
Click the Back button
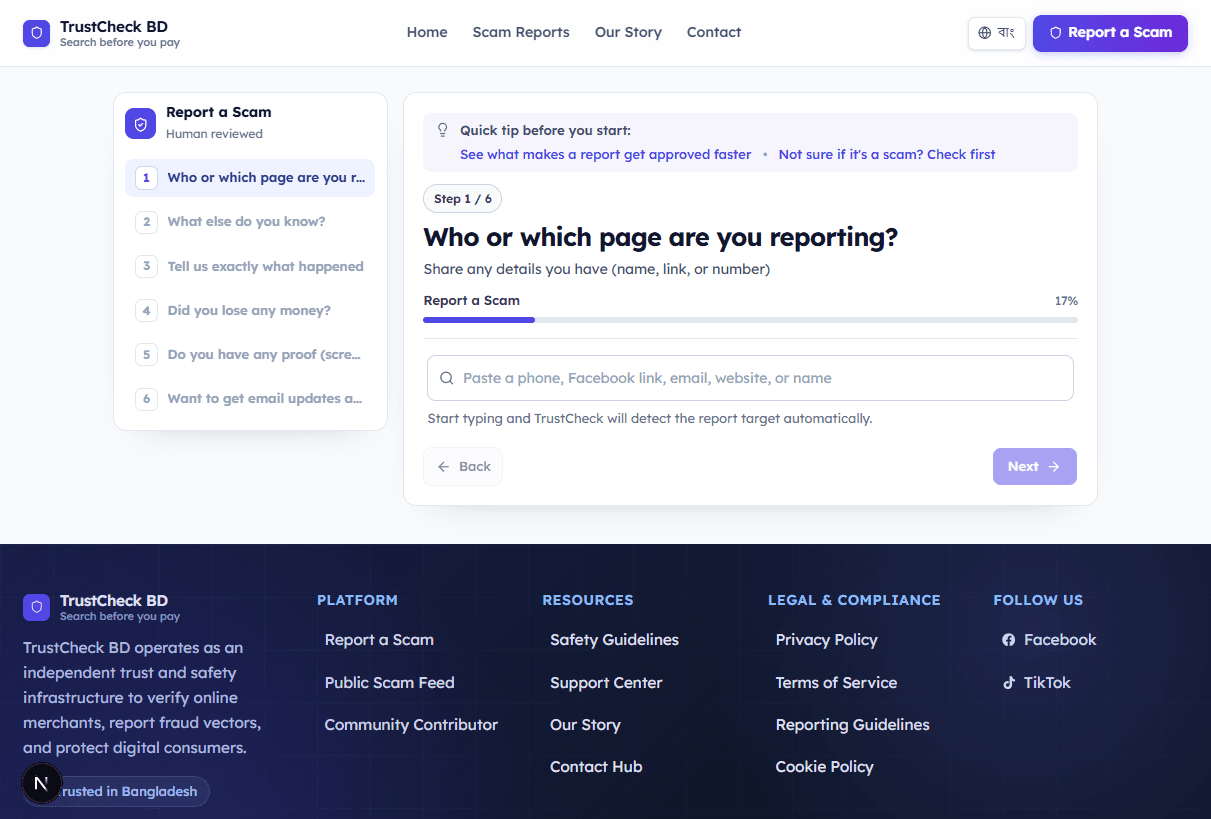[463, 466]
